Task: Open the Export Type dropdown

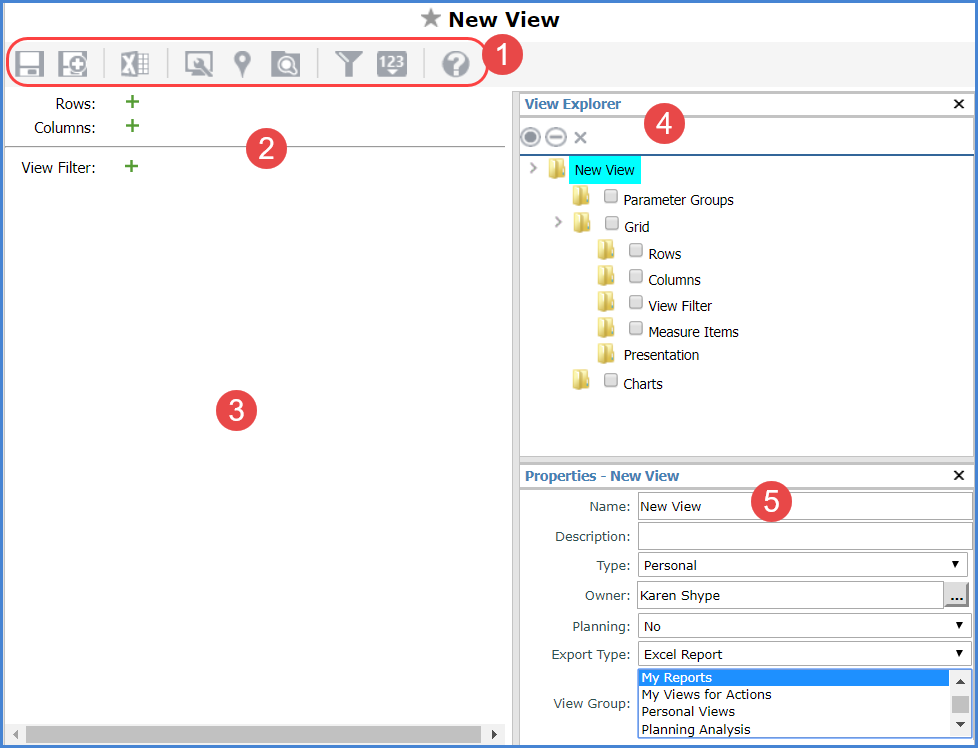Action: click(803, 654)
